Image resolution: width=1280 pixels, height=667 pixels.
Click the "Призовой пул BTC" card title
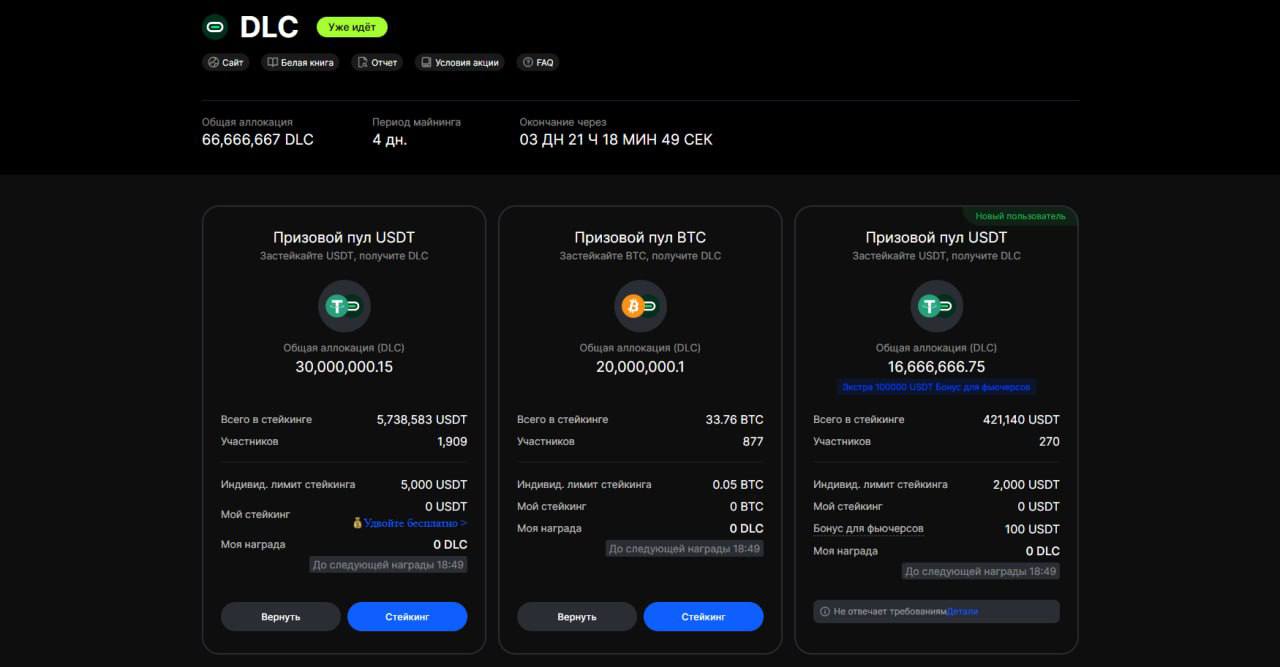point(640,238)
